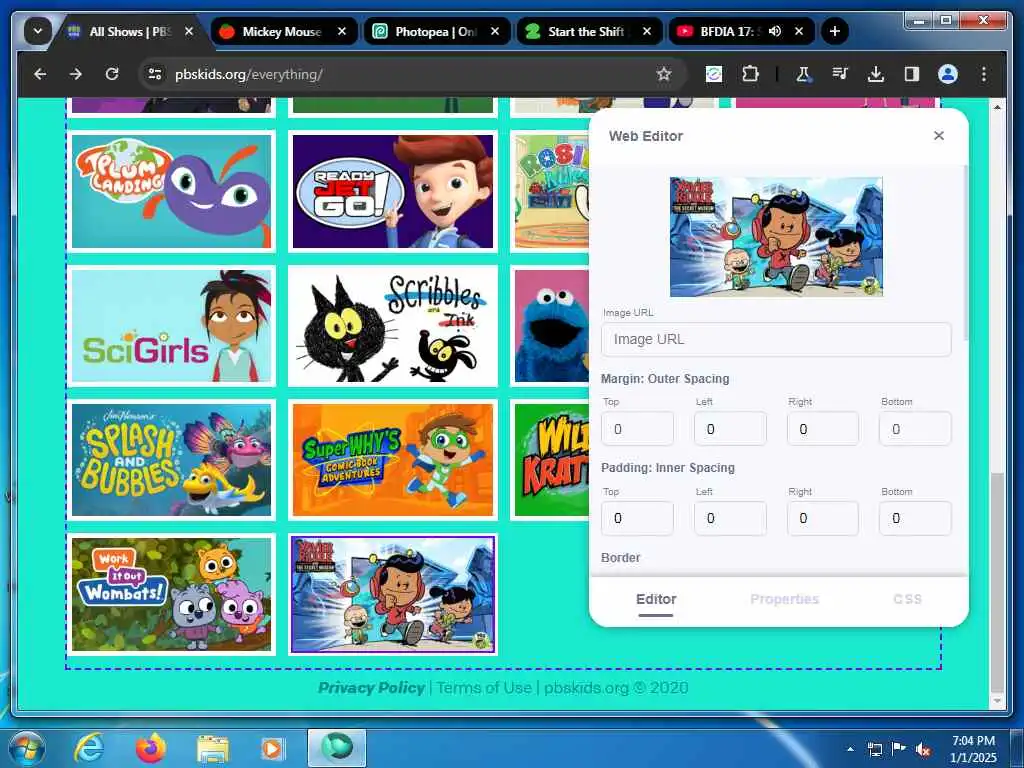Open the media controls icon
The width and height of the screenshot is (1024, 768).
(x=840, y=74)
